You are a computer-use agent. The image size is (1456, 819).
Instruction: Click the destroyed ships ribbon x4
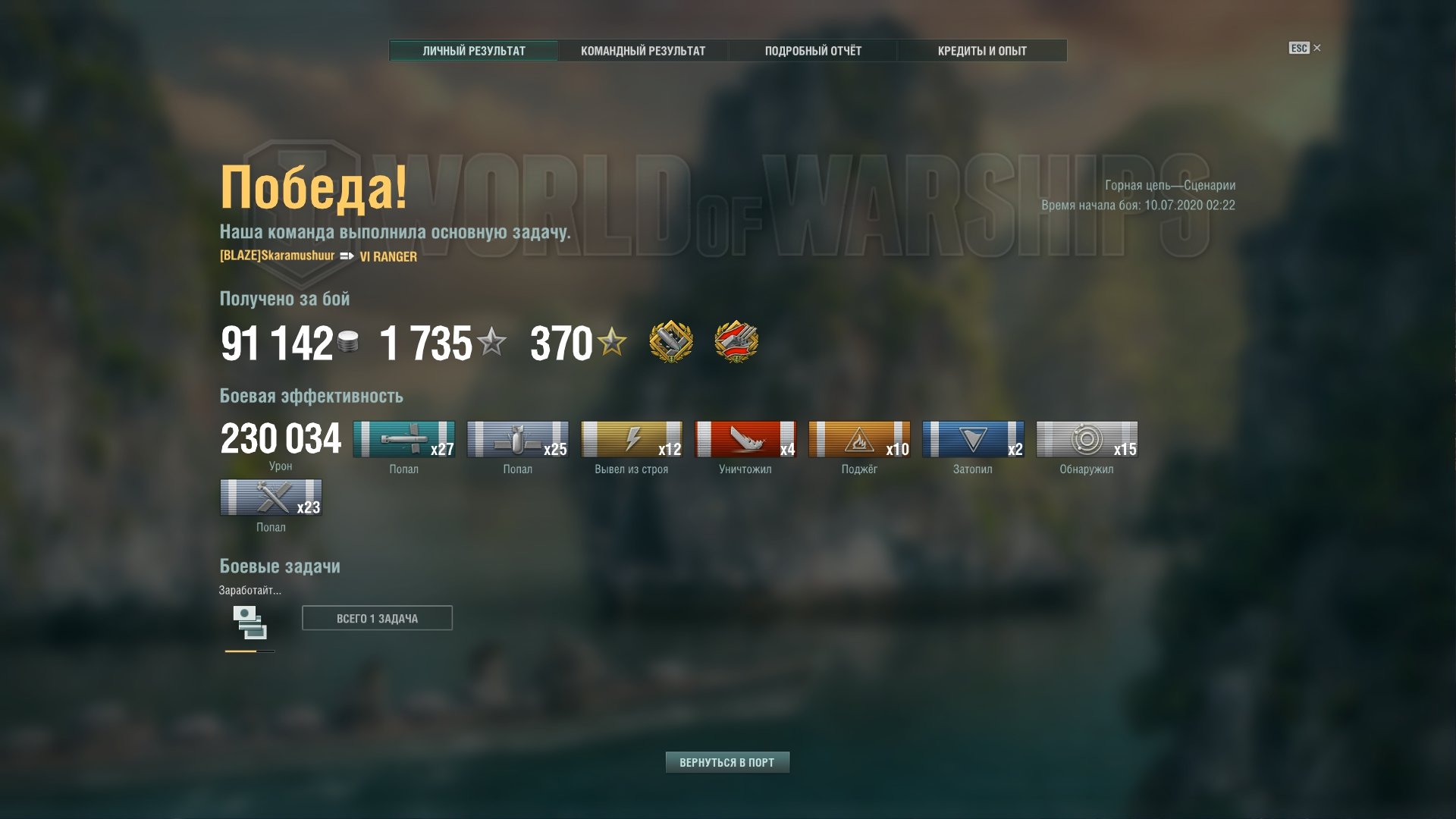745,439
